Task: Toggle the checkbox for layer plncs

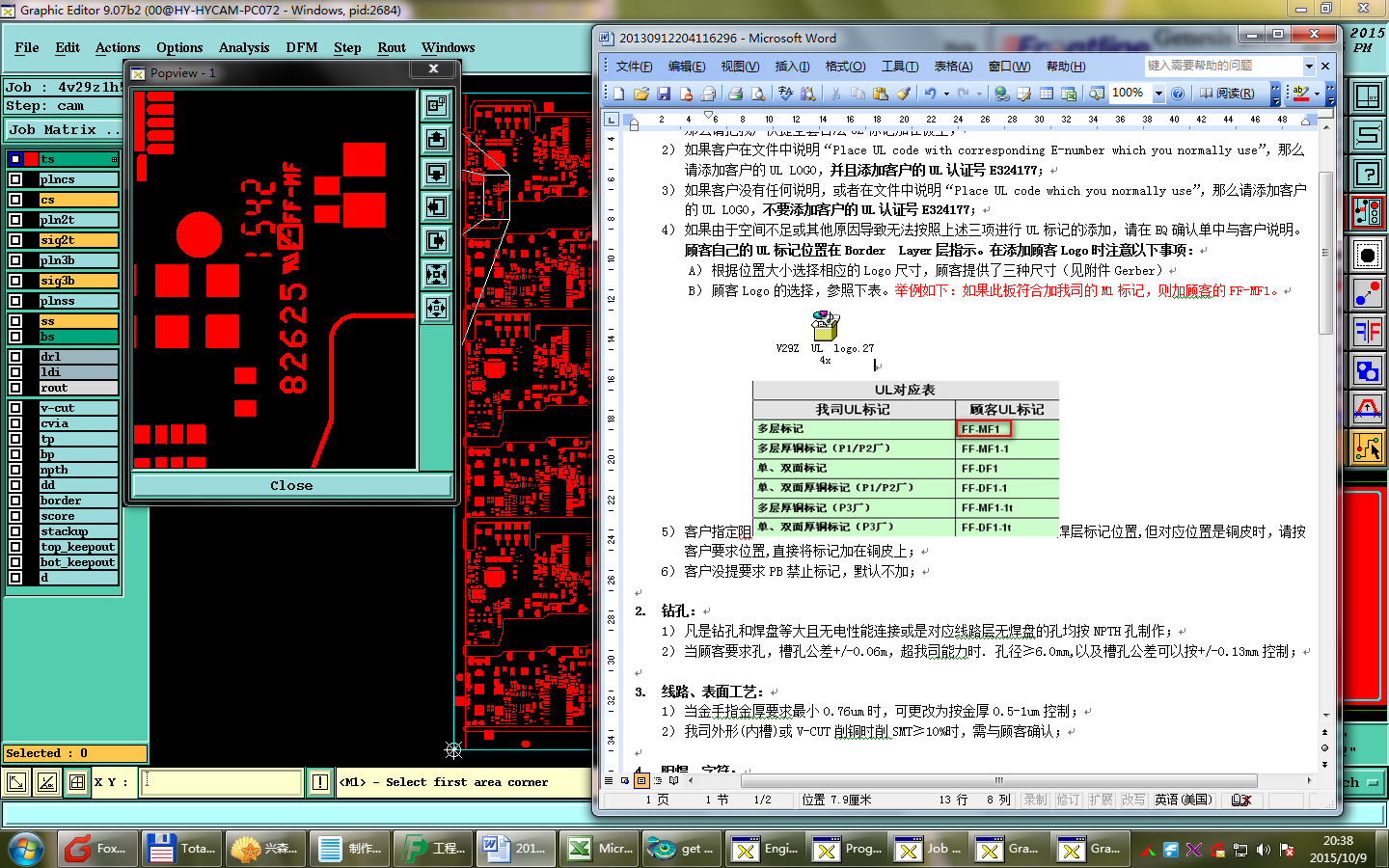Action: coord(15,179)
